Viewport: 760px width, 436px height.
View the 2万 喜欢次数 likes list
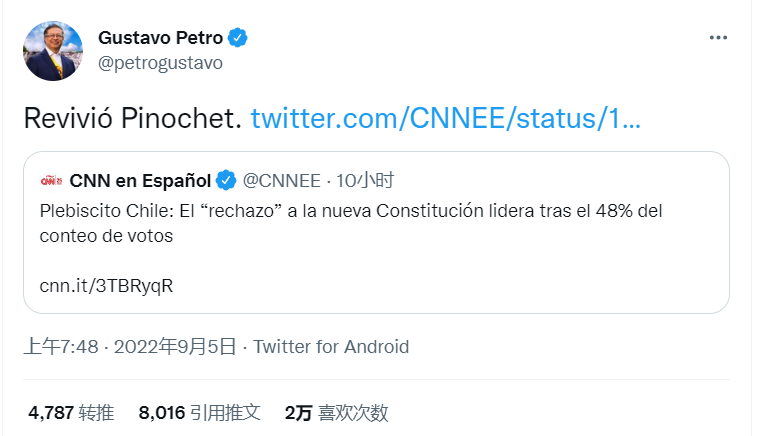coord(336,412)
